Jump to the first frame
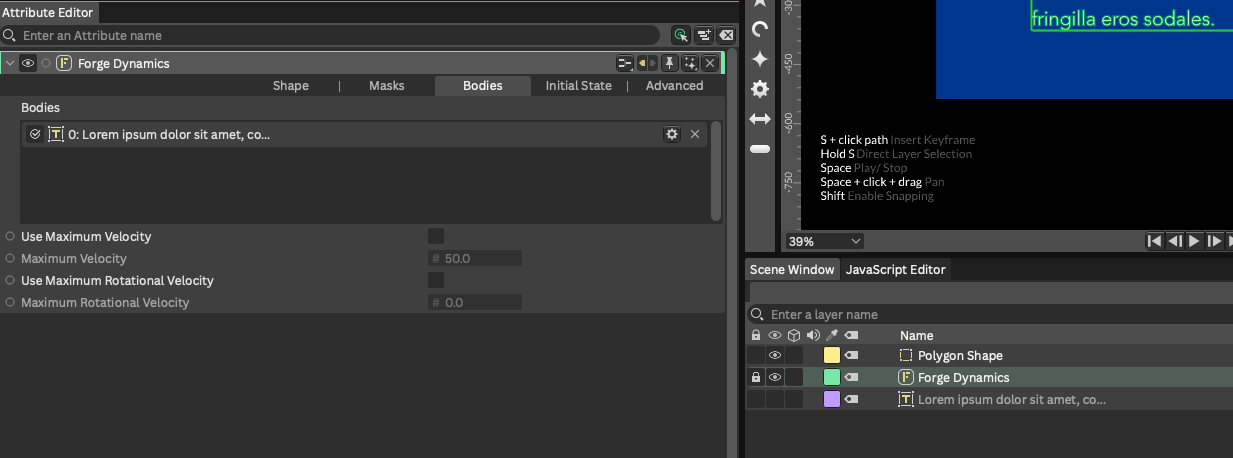Viewport: 1233px width, 458px height. pyautogui.click(x=1154, y=241)
